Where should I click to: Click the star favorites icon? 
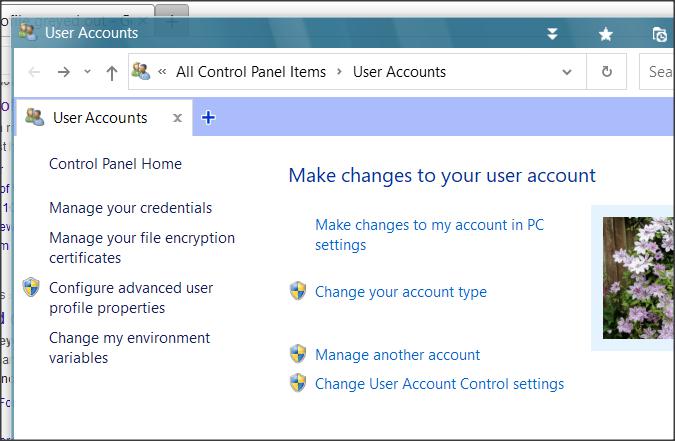(606, 34)
